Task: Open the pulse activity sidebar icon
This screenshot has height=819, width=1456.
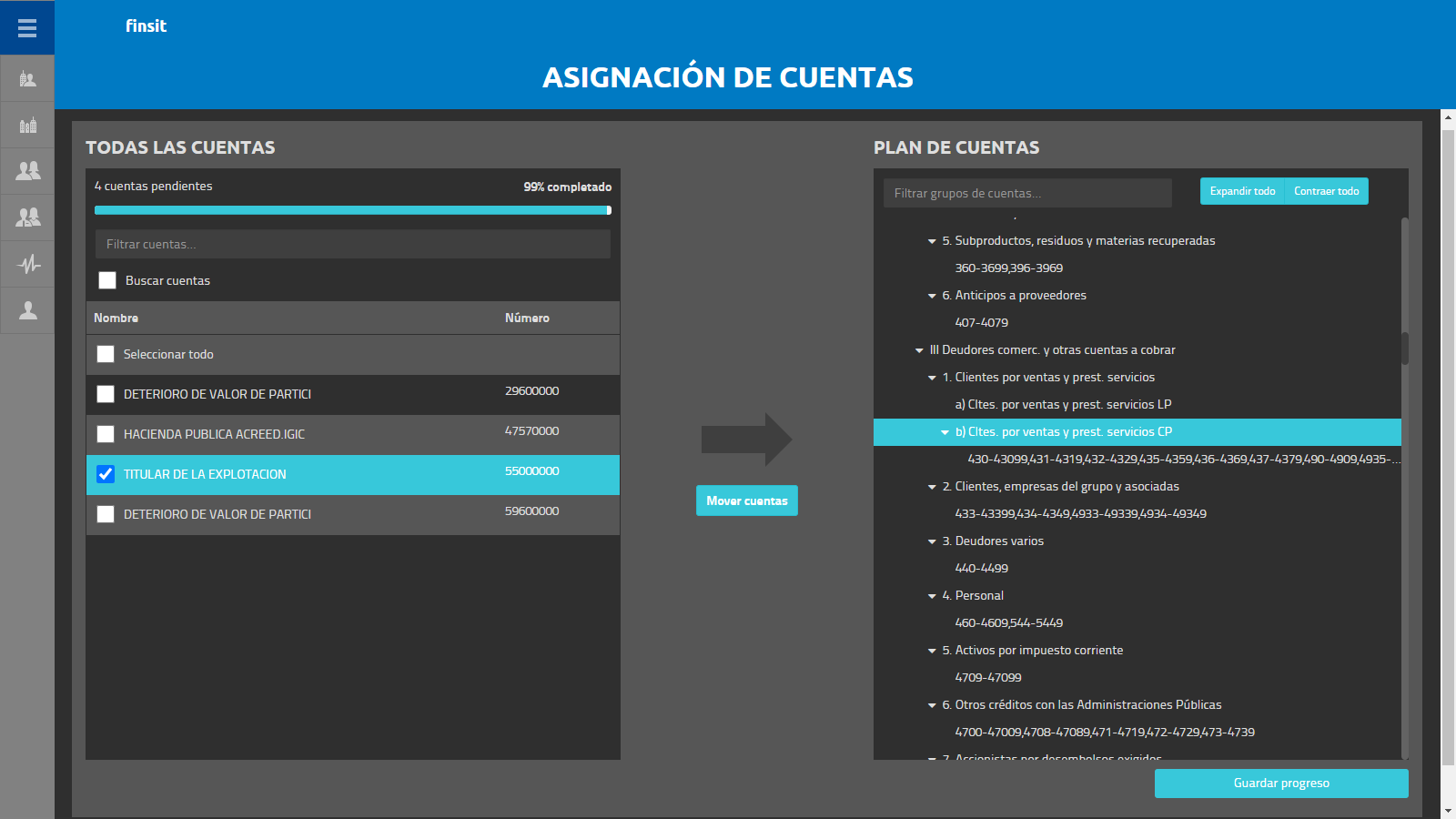Action: [28, 265]
